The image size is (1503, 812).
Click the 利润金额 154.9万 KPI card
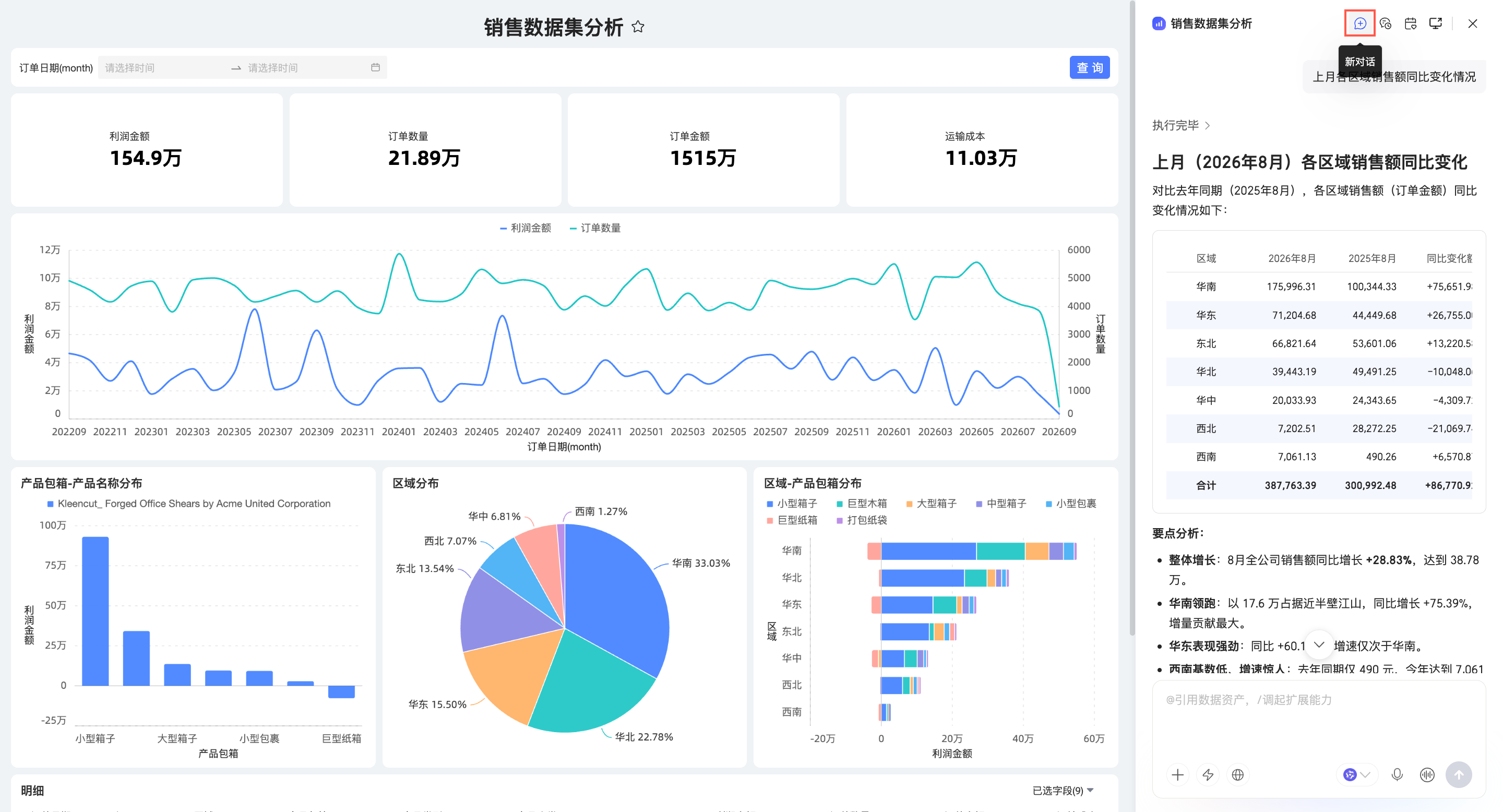147,150
